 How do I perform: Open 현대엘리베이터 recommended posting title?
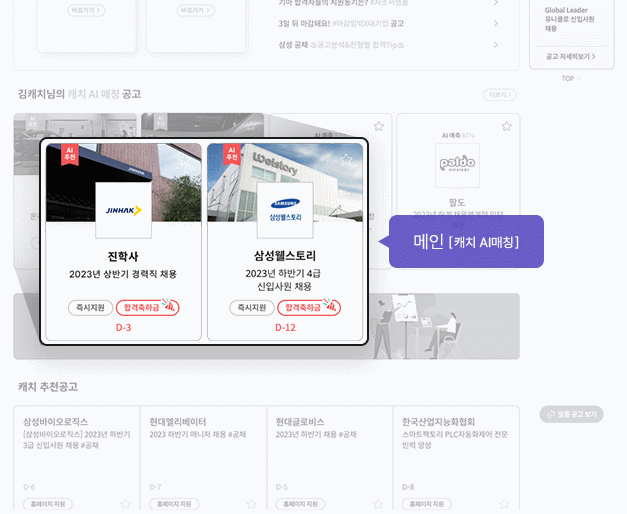coord(178,422)
